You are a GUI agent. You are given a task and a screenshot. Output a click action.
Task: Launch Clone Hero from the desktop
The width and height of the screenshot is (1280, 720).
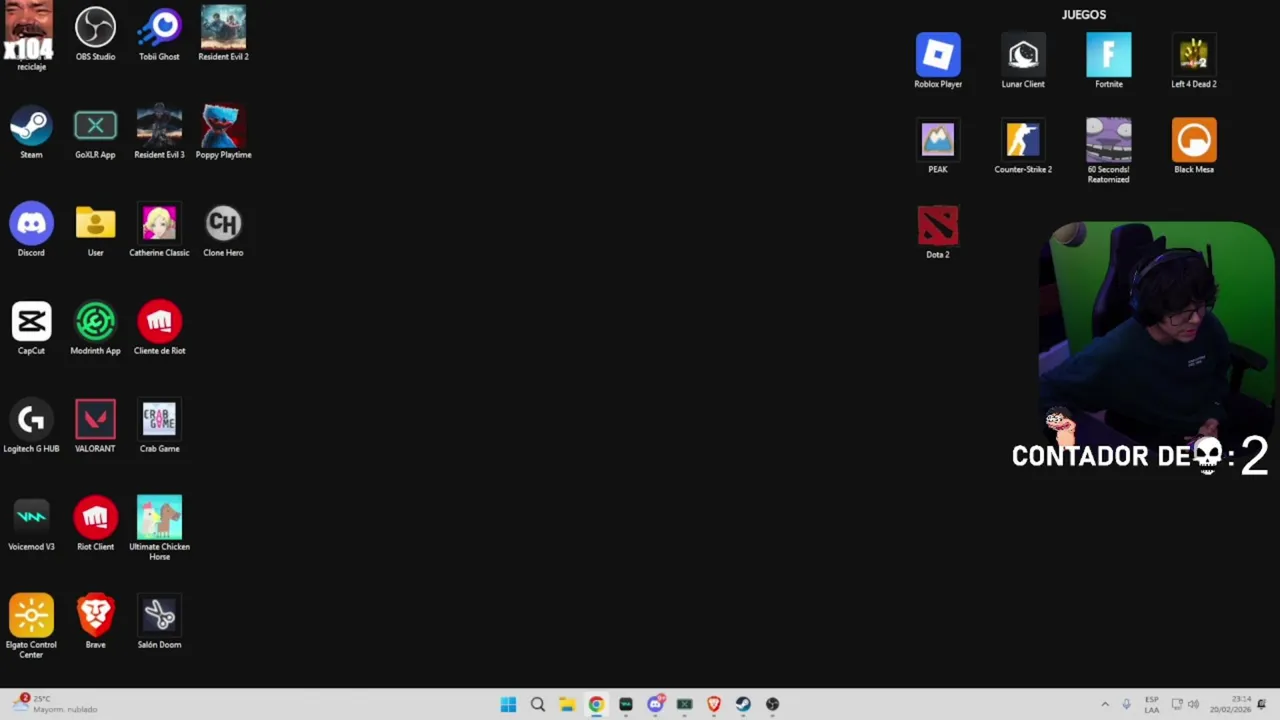pos(223,230)
